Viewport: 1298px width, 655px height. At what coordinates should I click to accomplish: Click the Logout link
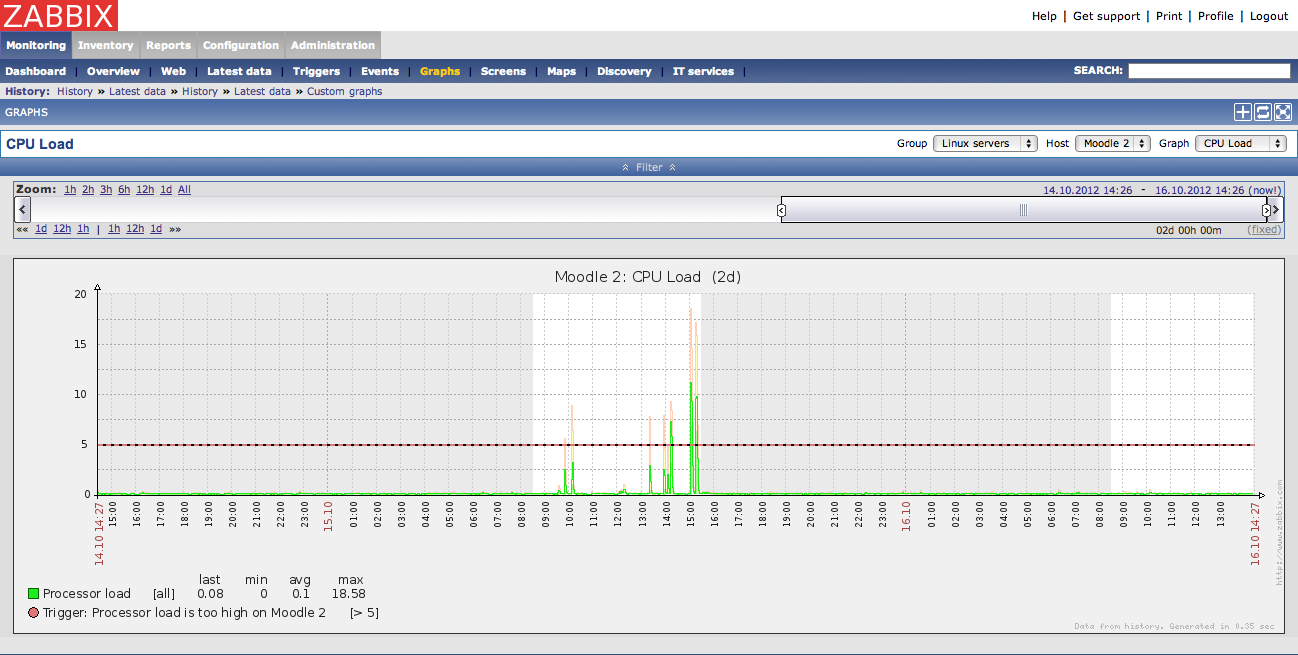[1269, 16]
